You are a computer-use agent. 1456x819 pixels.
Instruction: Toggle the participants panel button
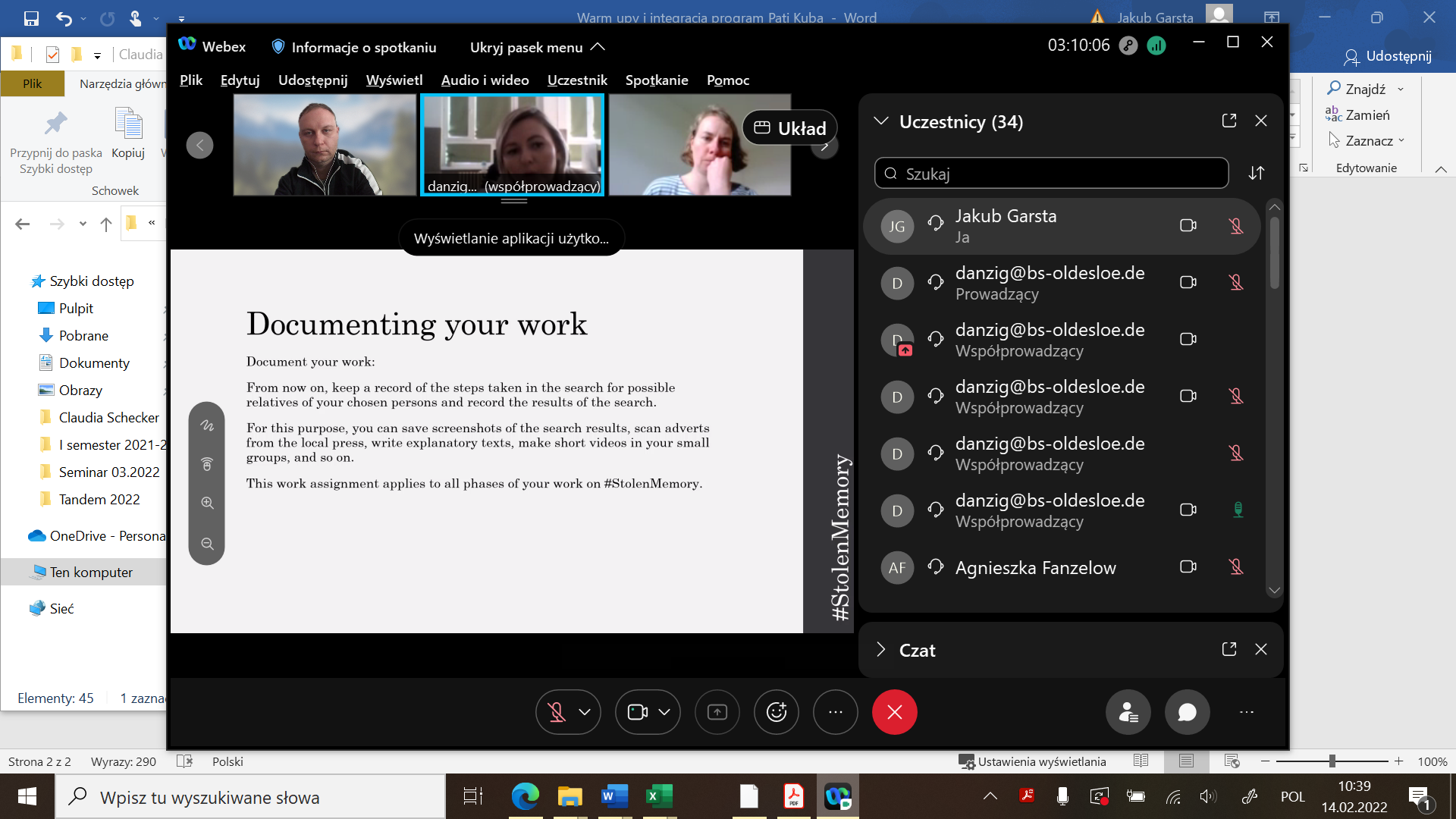pyautogui.click(x=1128, y=712)
